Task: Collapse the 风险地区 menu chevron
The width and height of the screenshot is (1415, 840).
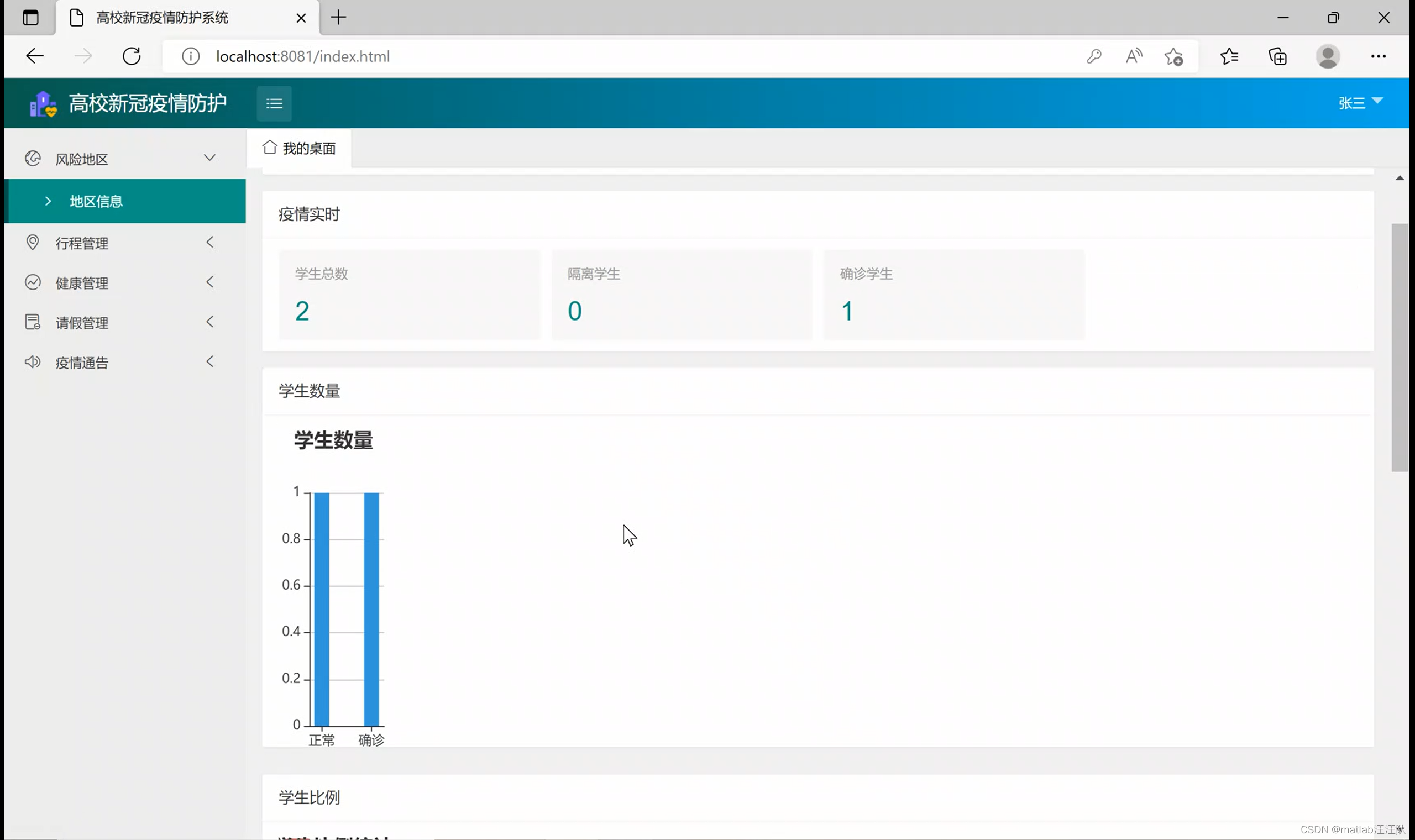Action: click(x=209, y=158)
